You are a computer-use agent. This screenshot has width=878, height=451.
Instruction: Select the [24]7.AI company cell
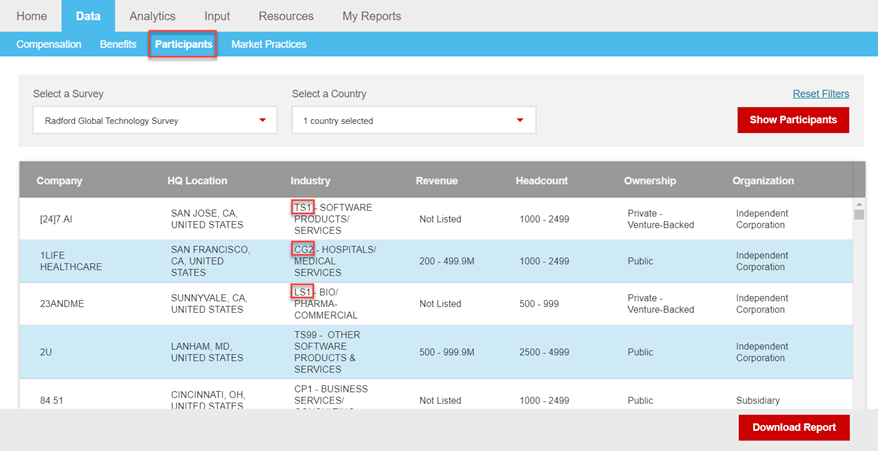(56, 219)
